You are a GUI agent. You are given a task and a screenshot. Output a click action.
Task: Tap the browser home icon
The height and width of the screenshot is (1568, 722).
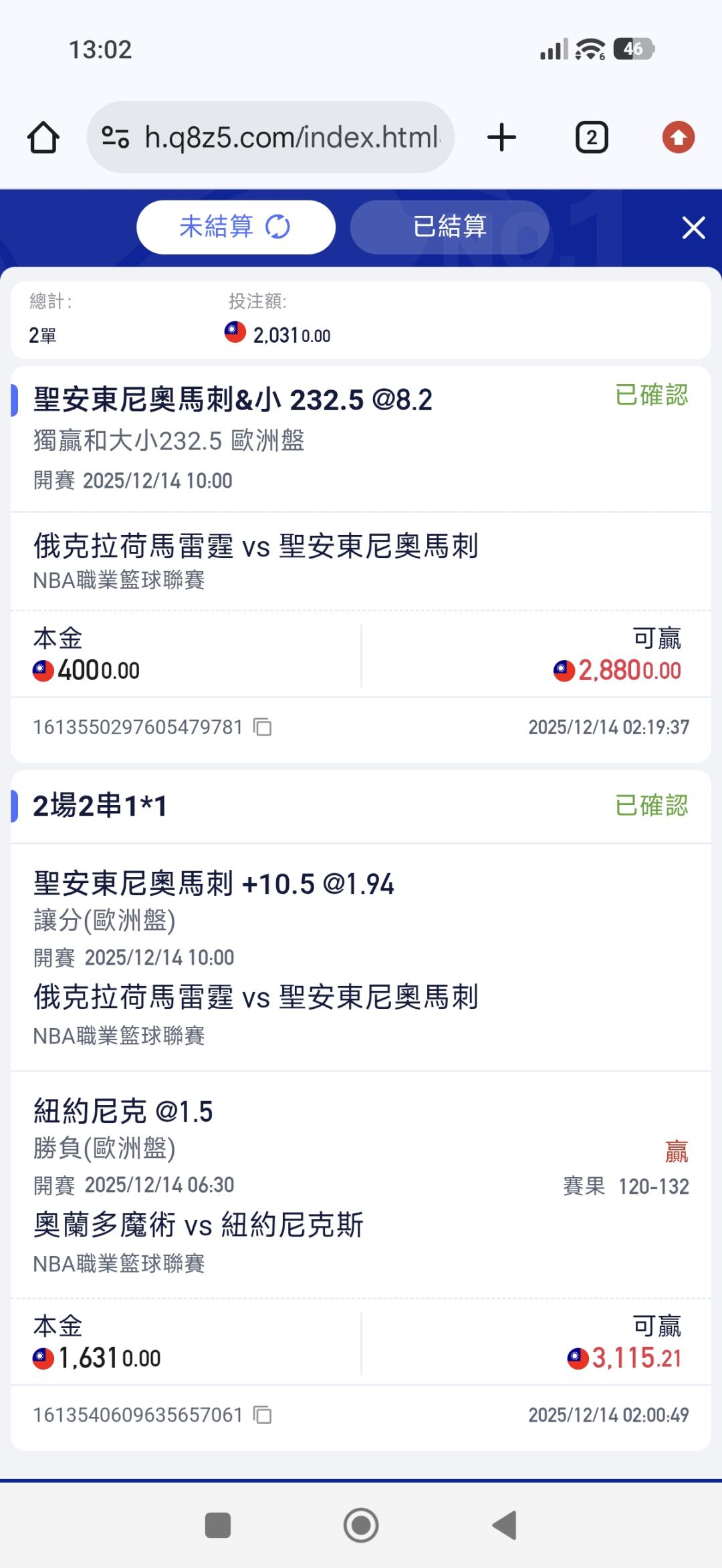click(43, 138)
